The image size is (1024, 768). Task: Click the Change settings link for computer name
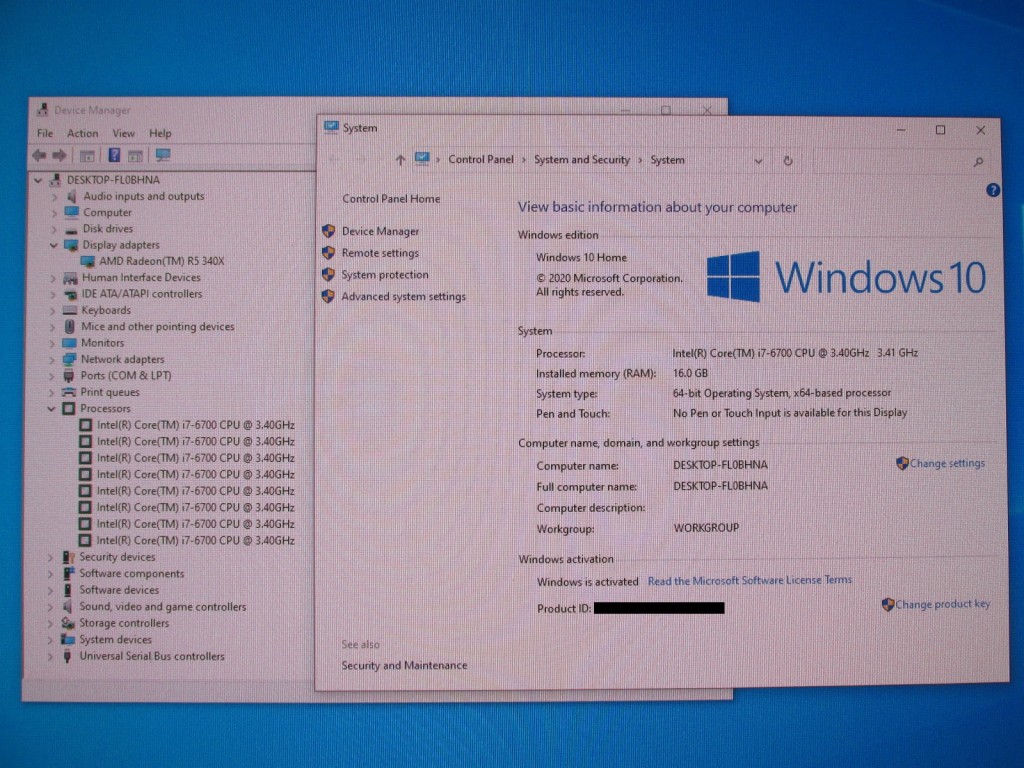pyautogui.click(x=947, y=463)
